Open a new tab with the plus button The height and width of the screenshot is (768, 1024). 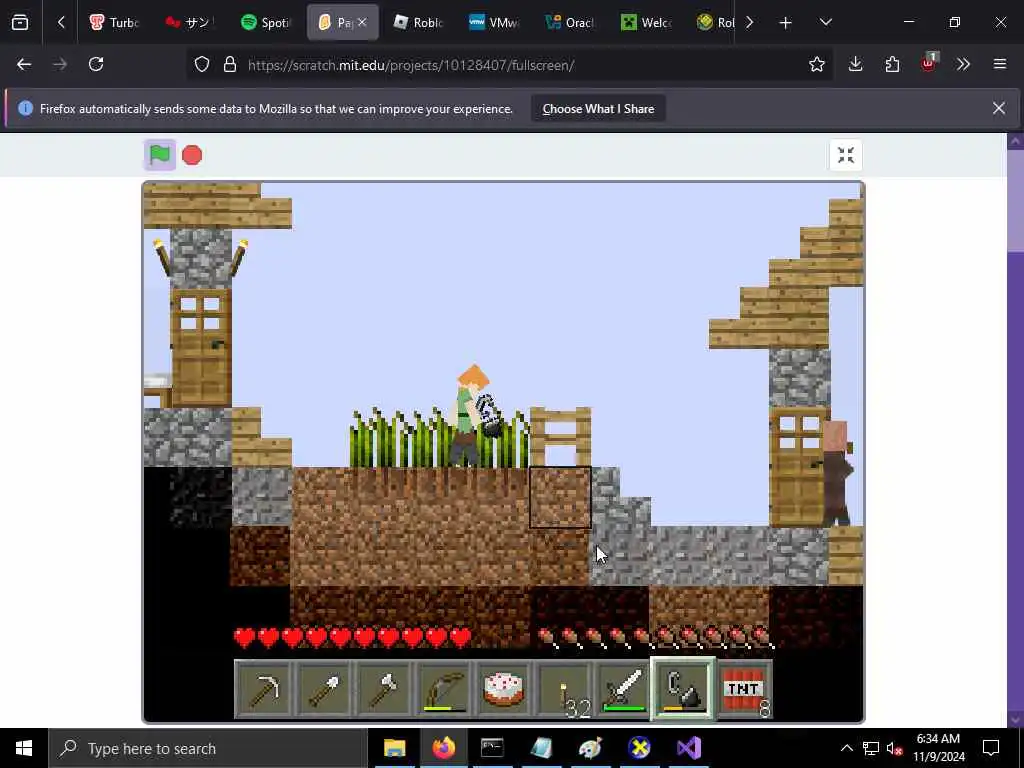786,23
